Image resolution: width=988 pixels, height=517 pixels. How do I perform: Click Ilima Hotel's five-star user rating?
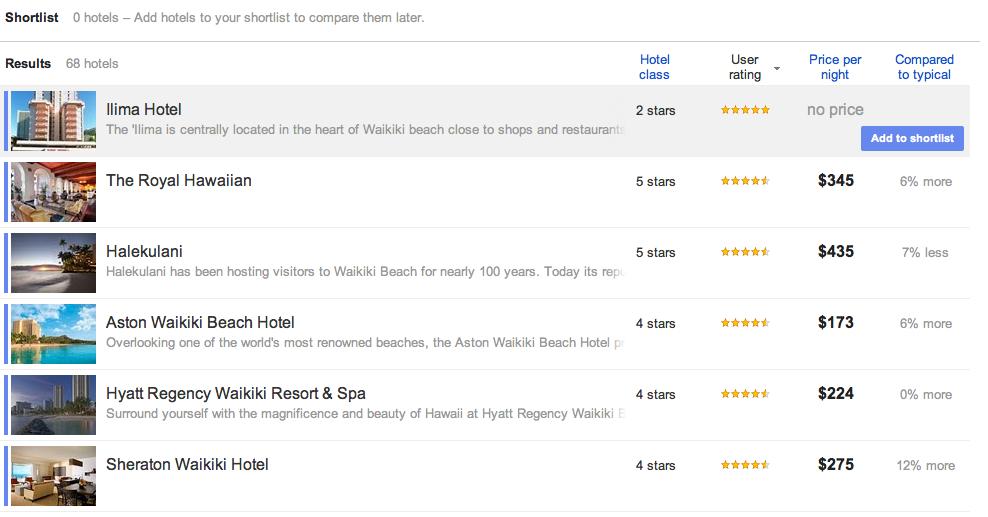coord(745,110)
